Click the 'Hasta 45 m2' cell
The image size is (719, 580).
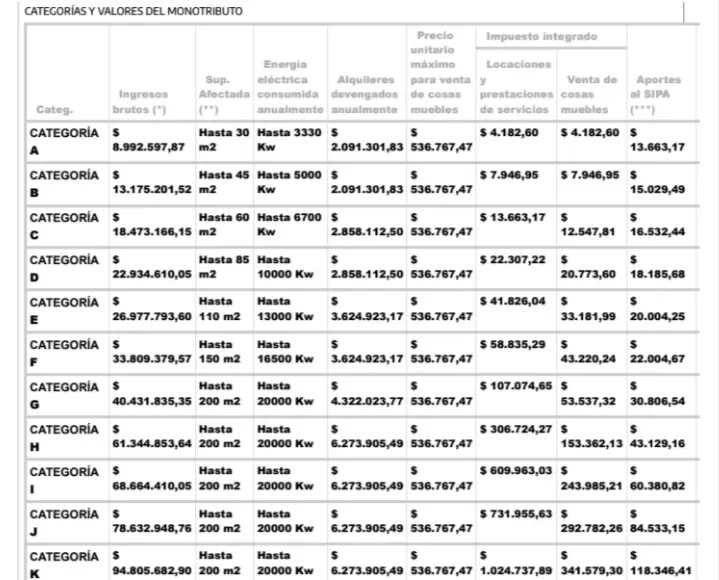tap(224, 182)
